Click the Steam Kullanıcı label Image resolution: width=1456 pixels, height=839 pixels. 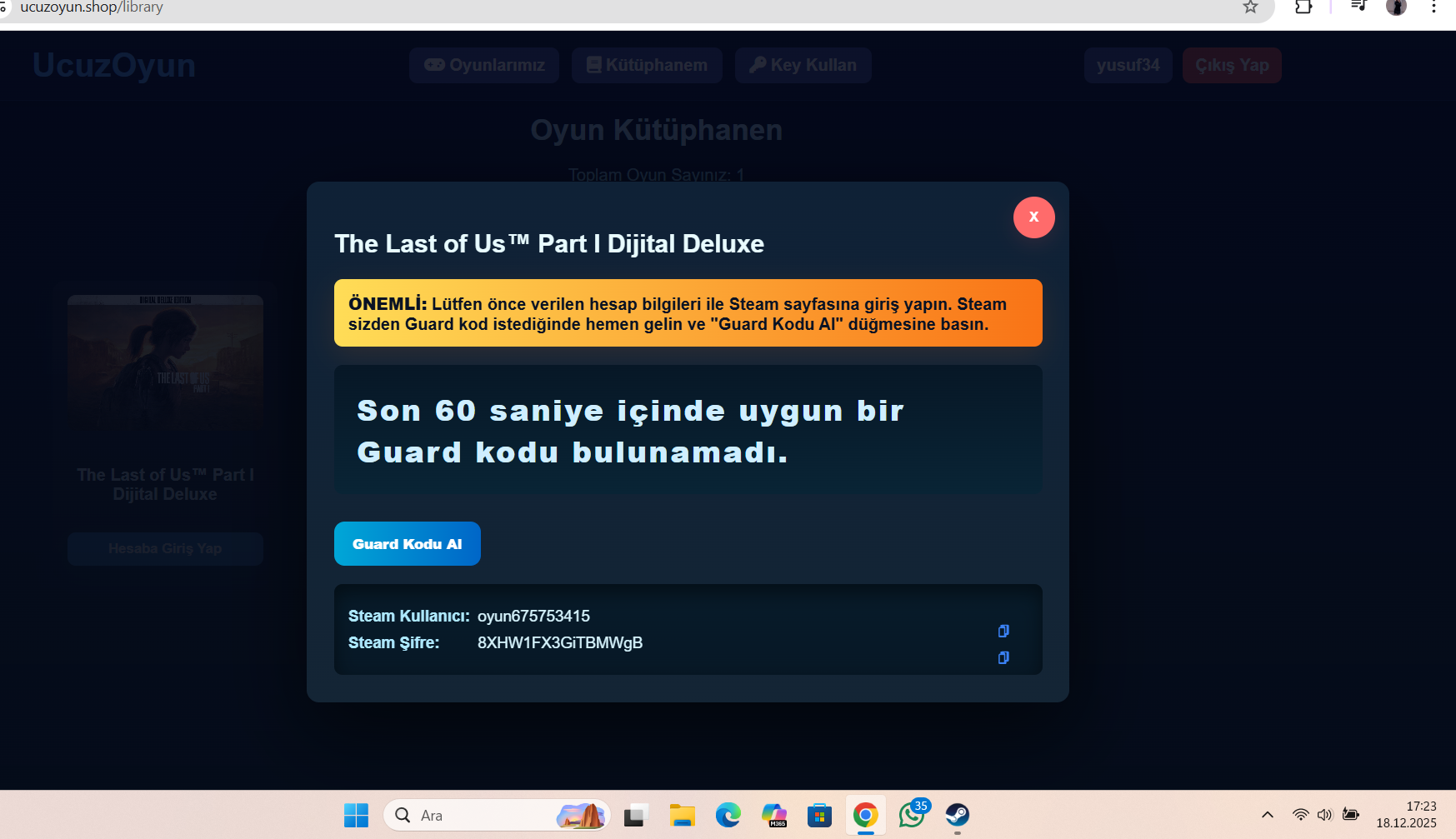coord(409,616)
